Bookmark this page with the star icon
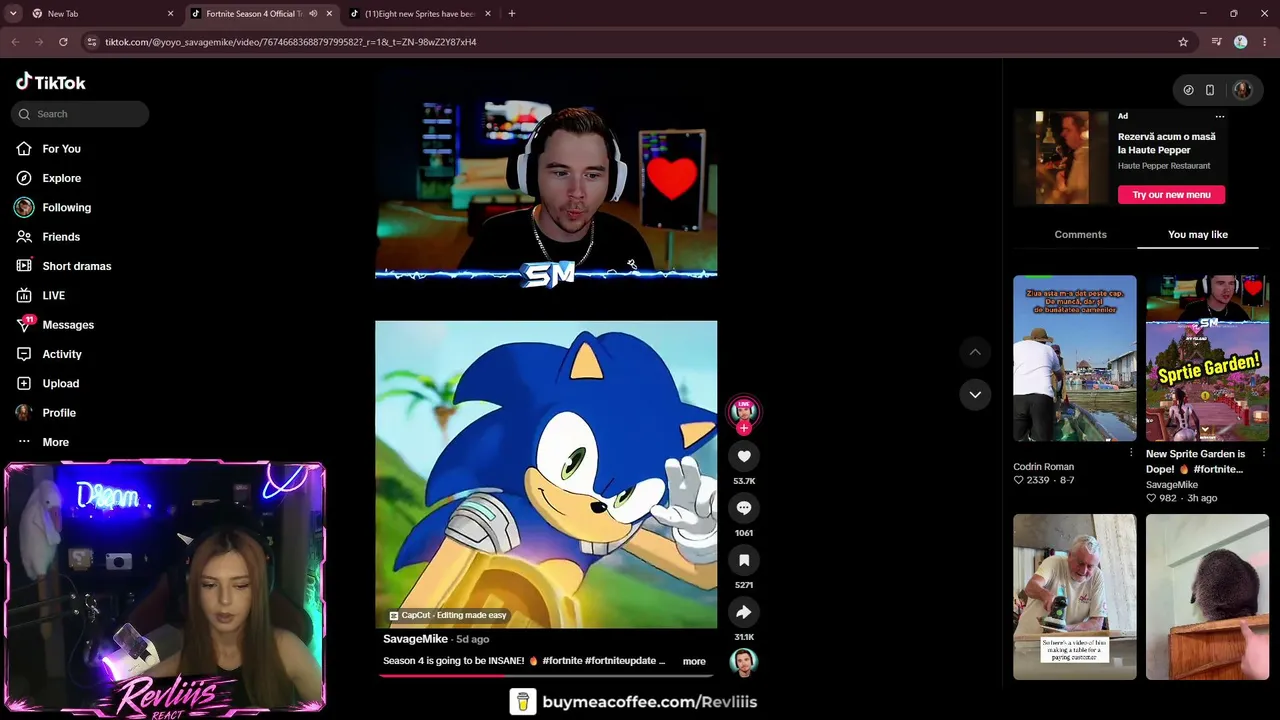Screen dimensions: 1280x720 coord(1183,42)
